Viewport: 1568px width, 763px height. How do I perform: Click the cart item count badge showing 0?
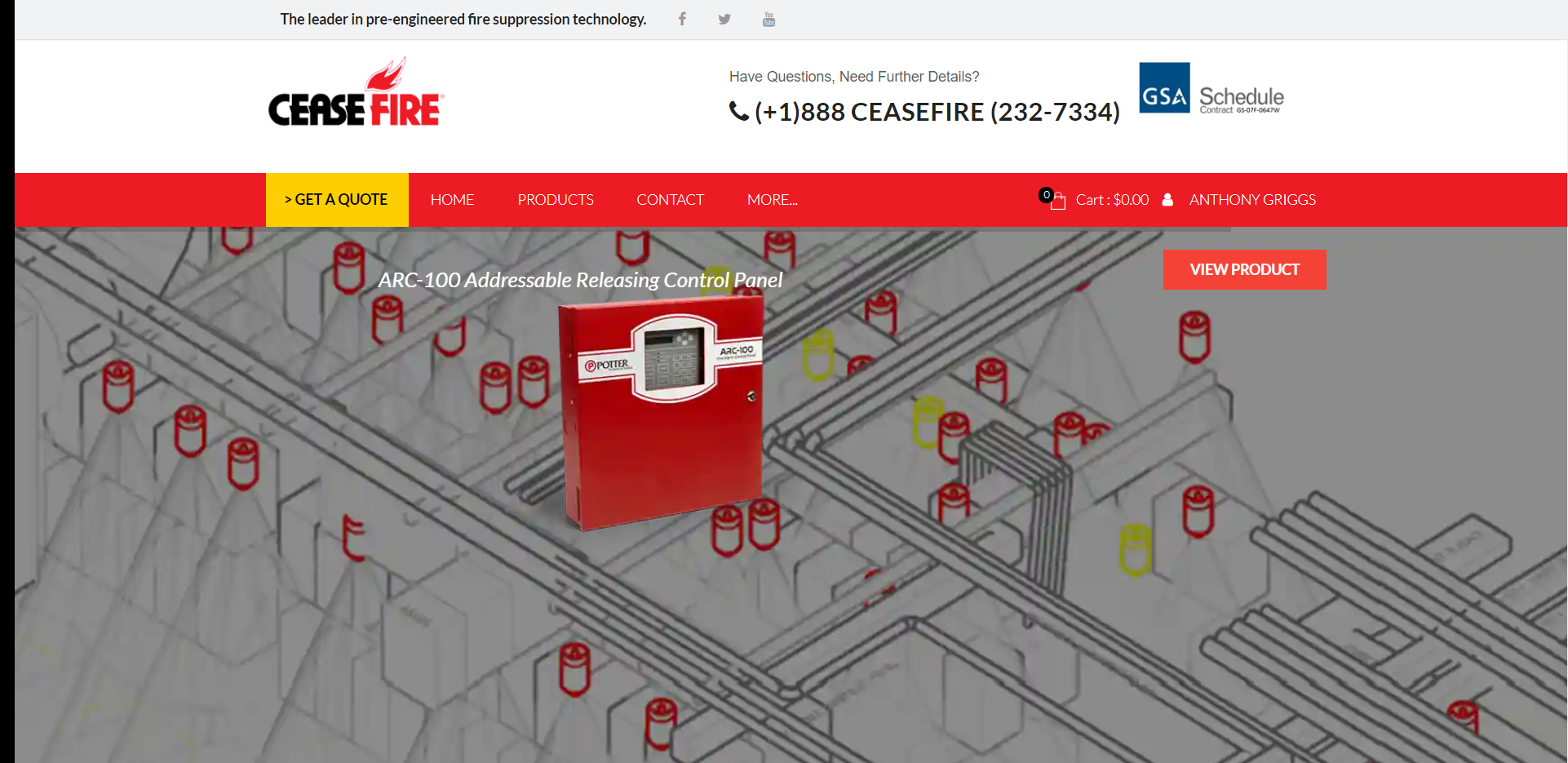click(x=1046, y=194)
